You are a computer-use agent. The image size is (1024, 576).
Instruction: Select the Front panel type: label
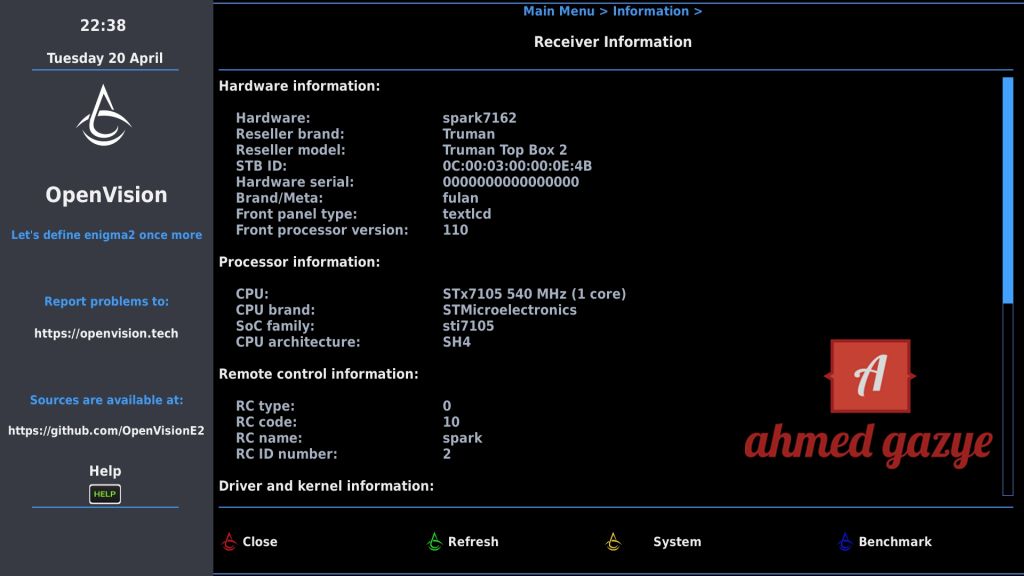pyautogui.click(x=296, y=214)
